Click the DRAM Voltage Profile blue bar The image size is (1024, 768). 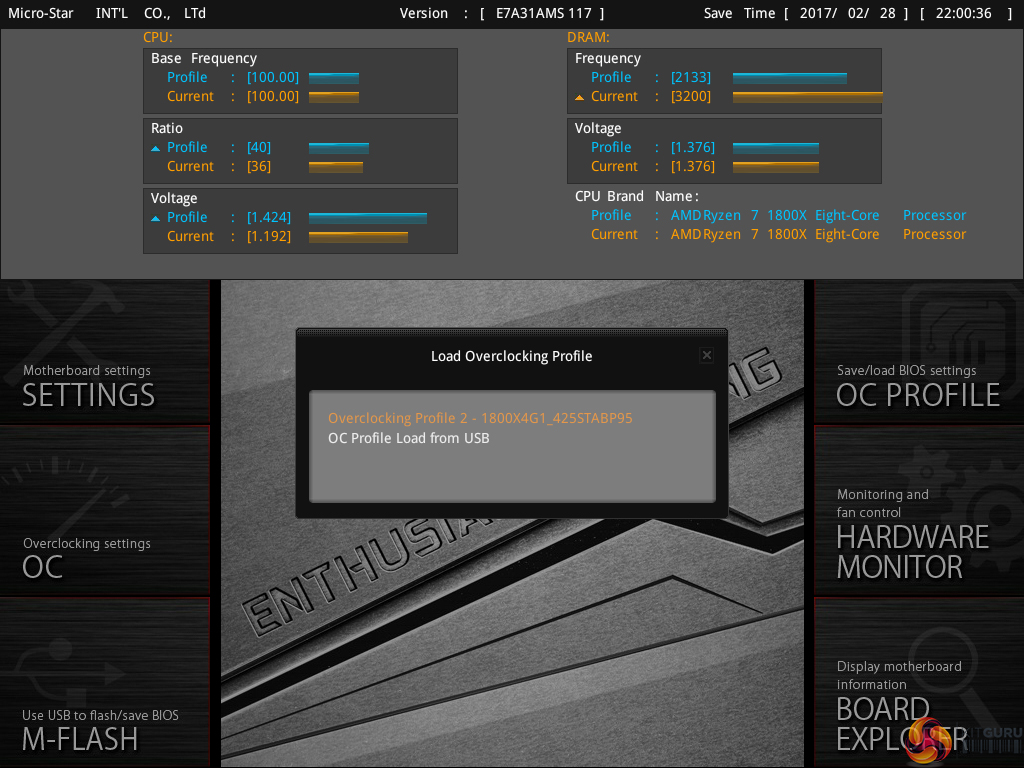(x=776, y=148)
